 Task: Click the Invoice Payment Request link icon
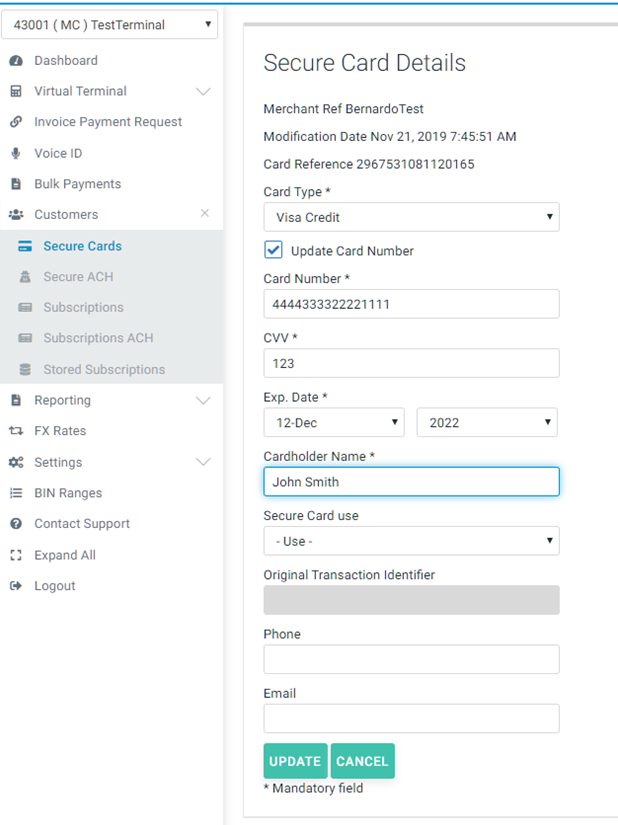click(16, 122)
